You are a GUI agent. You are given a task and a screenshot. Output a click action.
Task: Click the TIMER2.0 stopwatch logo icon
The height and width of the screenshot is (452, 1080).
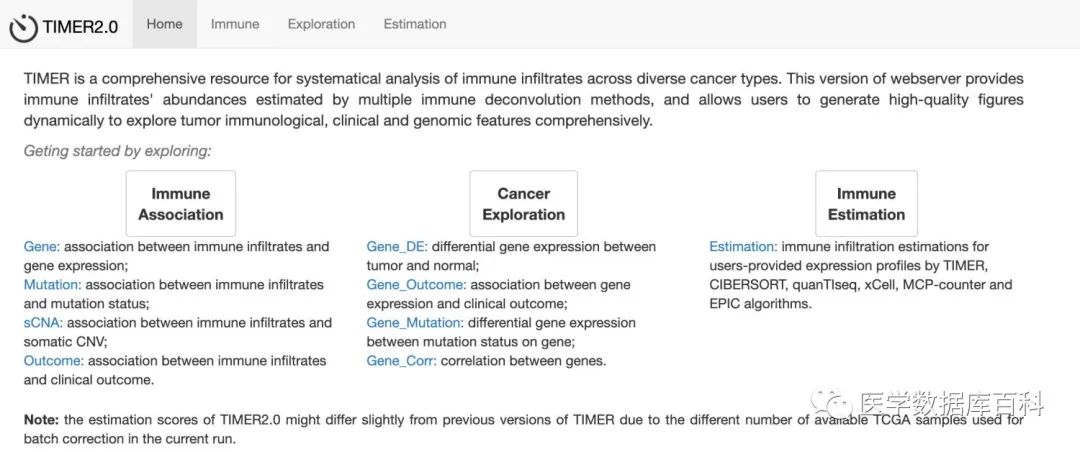tap(24, 27)
